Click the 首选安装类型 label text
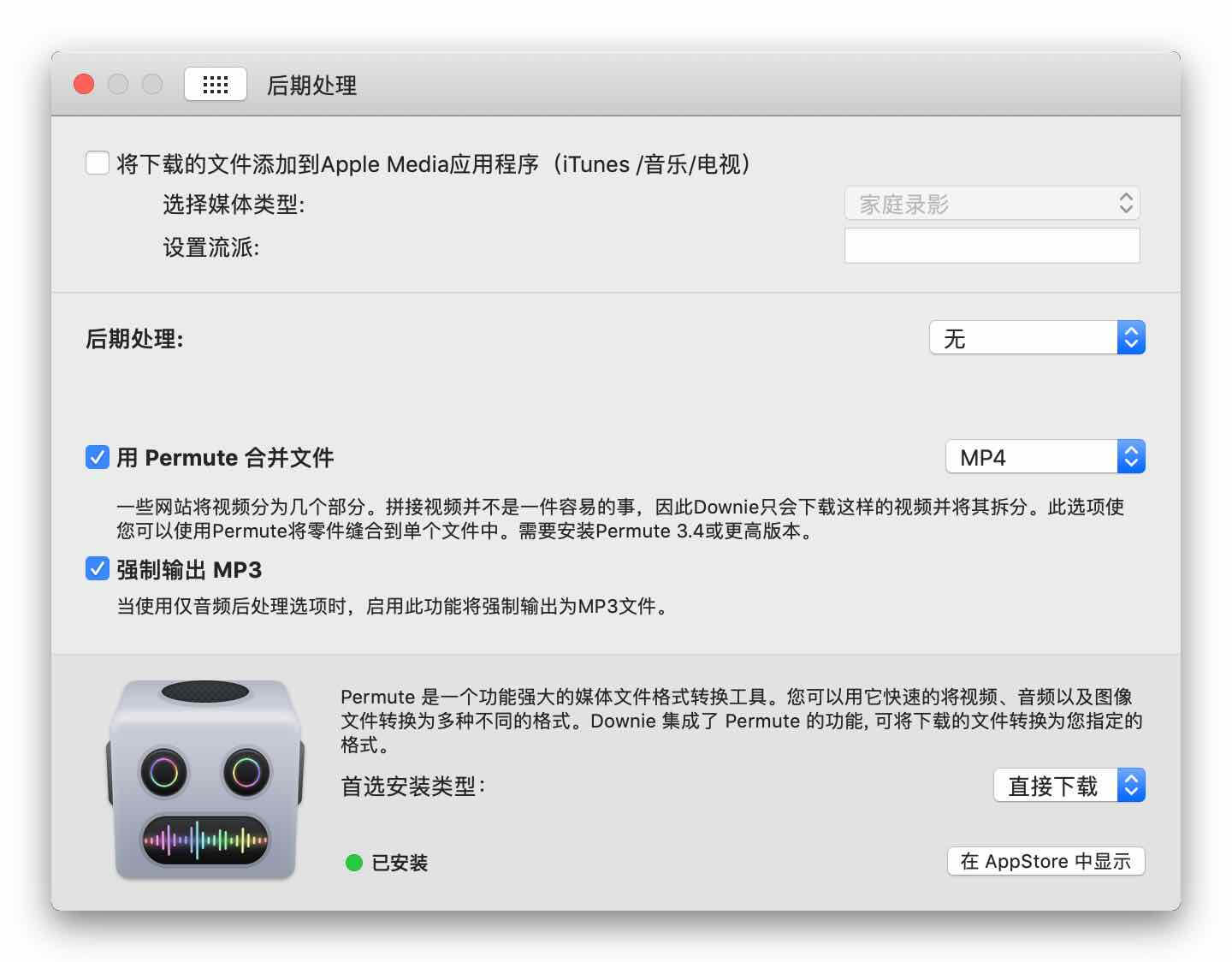This screenshot has width=1232, height=962. point(412,785)
